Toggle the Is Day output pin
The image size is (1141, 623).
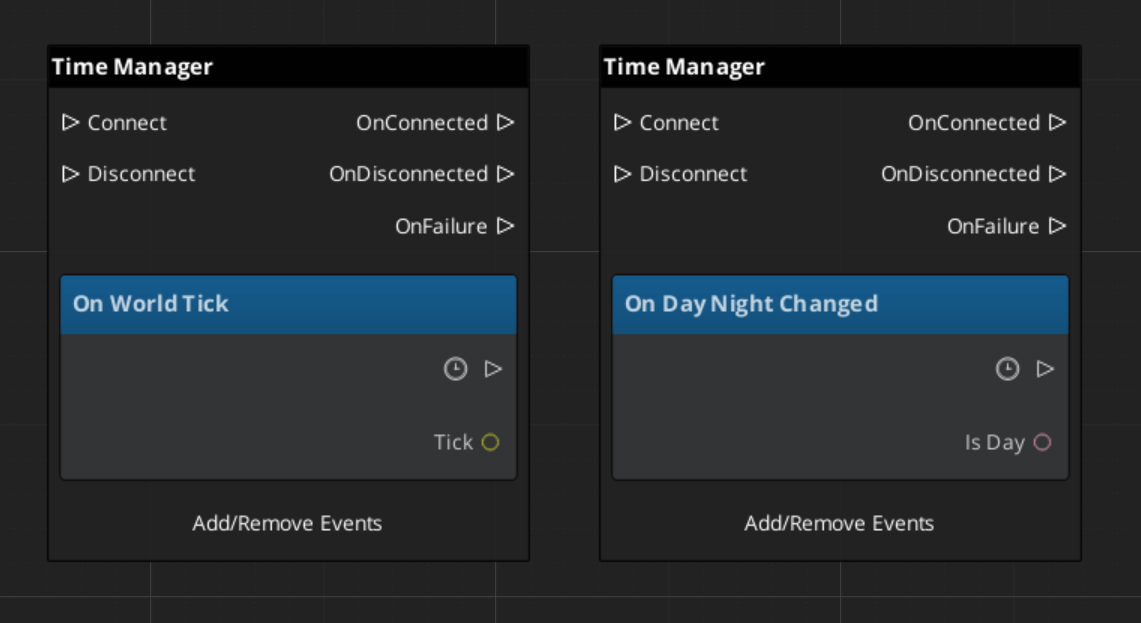pos(1041,442)
